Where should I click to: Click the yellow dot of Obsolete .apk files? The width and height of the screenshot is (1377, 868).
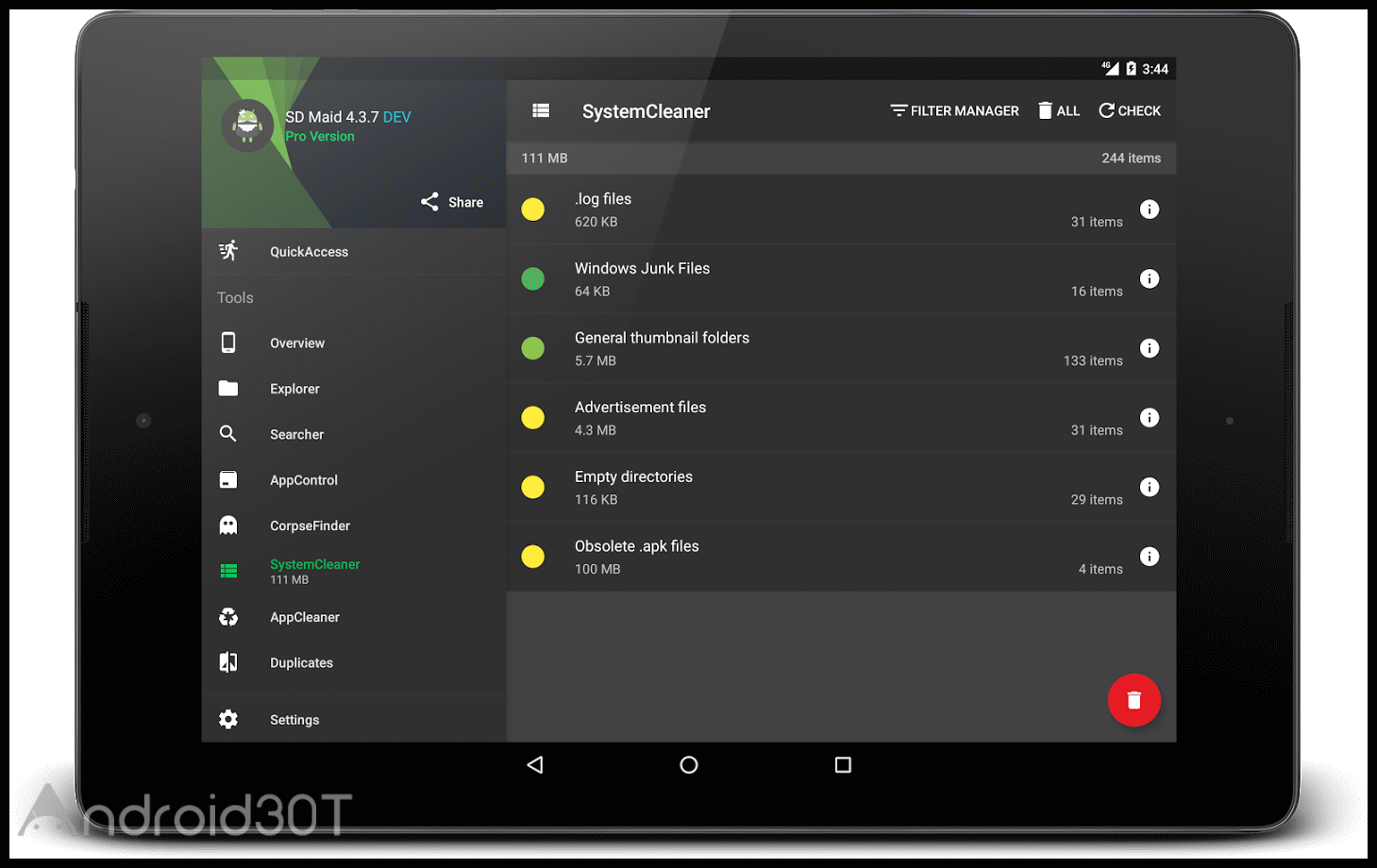point(533,557)
